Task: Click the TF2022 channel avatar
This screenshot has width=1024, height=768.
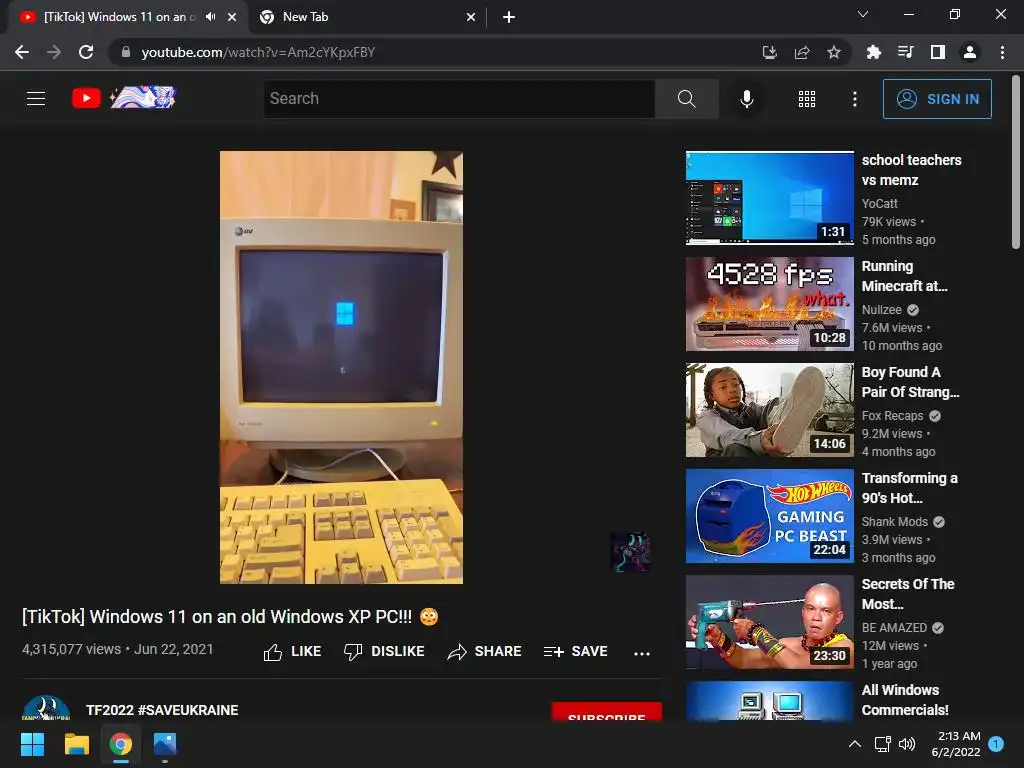Action: [46, 708]
